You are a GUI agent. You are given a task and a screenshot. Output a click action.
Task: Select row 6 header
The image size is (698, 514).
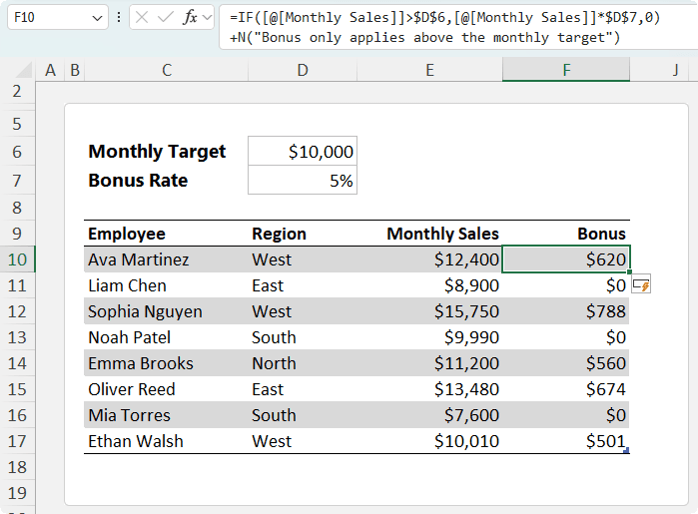17,152
